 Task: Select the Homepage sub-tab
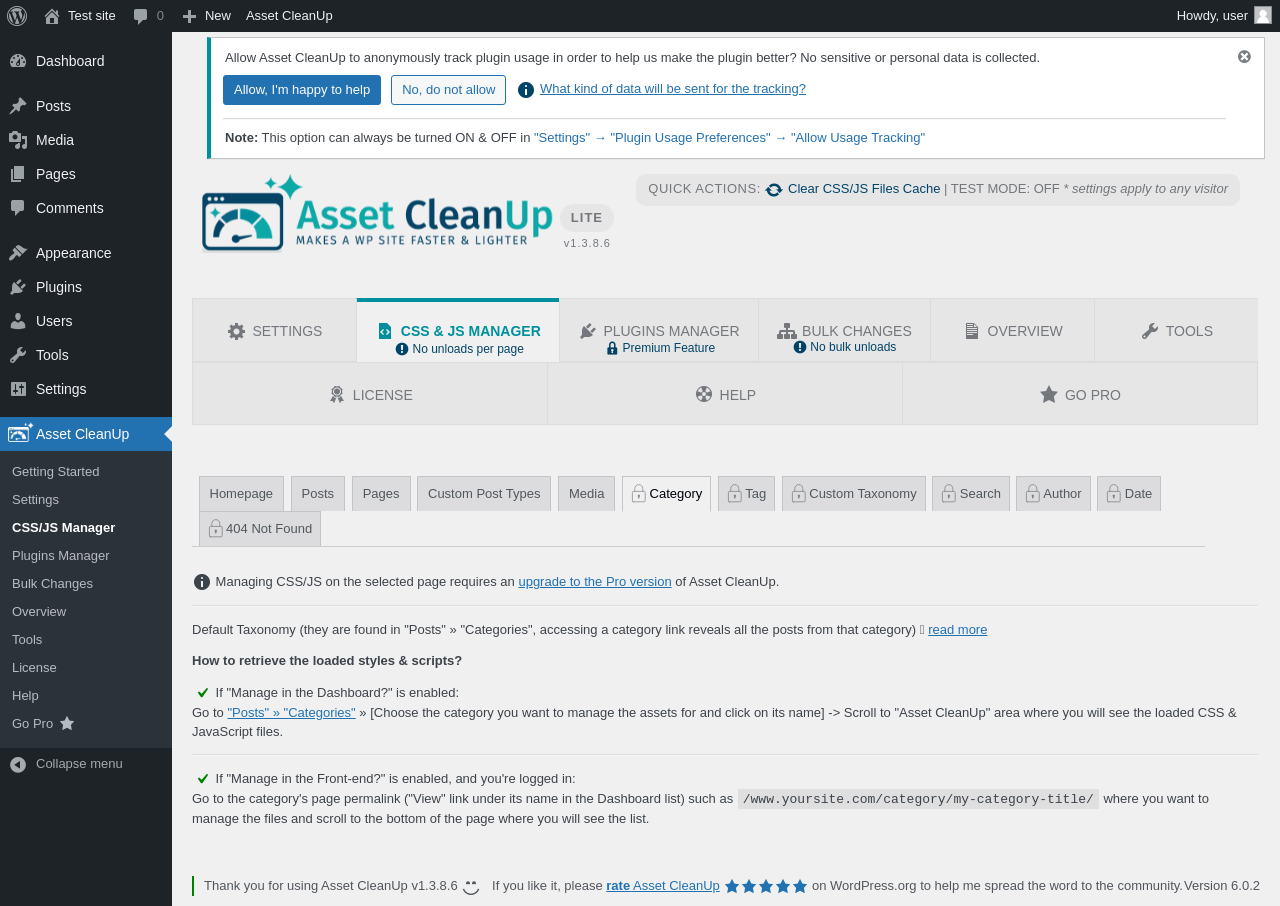[241, 494]
